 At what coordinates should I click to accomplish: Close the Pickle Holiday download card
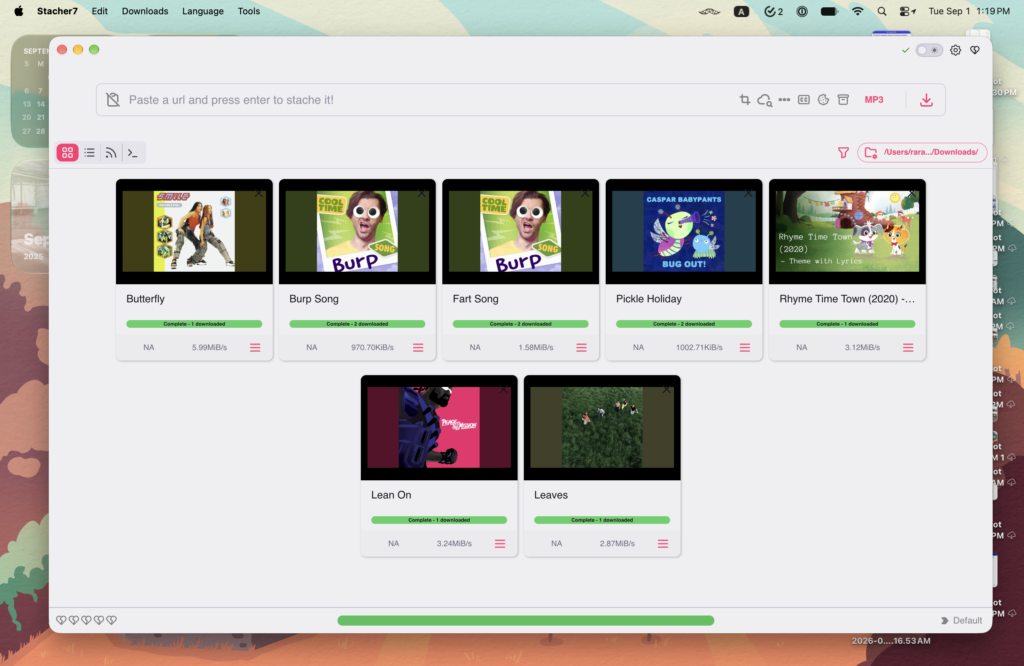[x=748, y=193]
